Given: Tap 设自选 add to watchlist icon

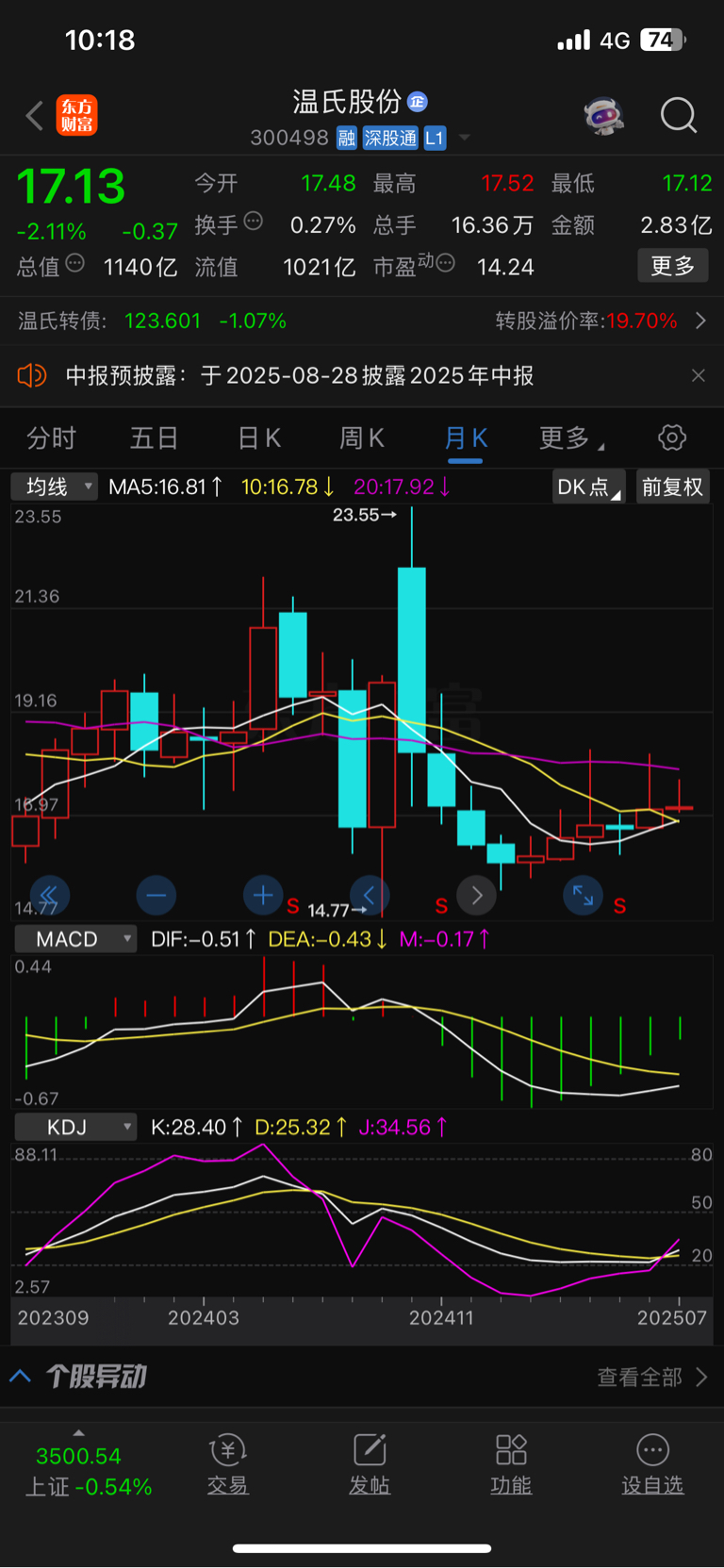Looking at the screenshot, I should [652, 1464].
